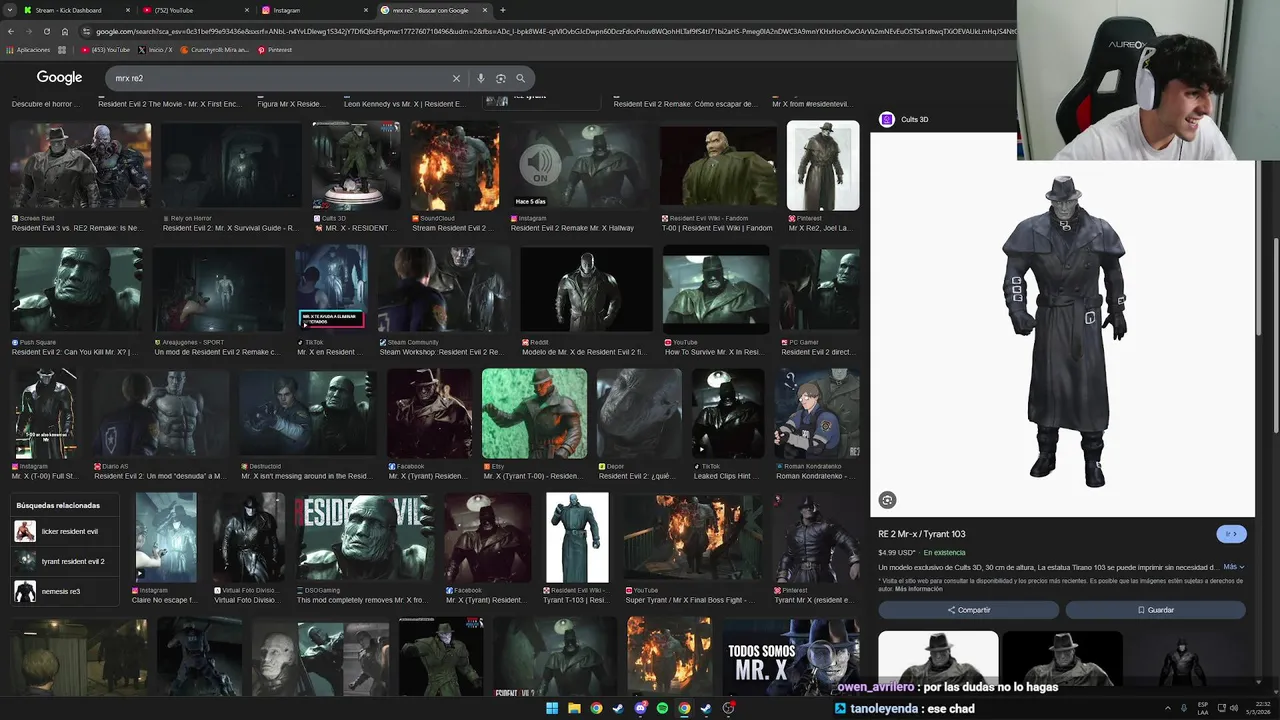Viewport: 1280px width, 720px height.
Task: Start voice search with the microphone icon
Action: (x=481, y=78)
